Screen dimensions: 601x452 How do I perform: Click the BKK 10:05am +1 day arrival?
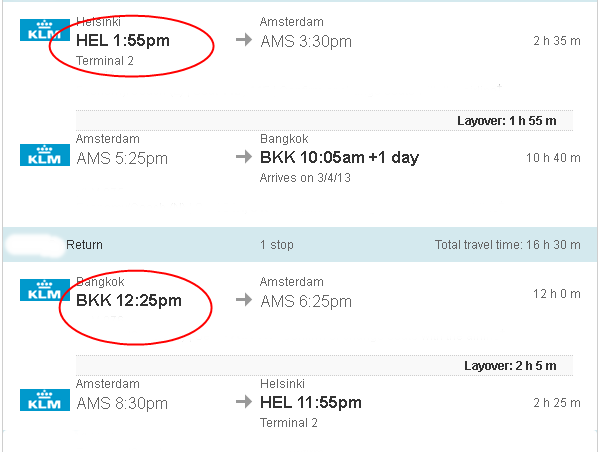click(x=340, y=157)
